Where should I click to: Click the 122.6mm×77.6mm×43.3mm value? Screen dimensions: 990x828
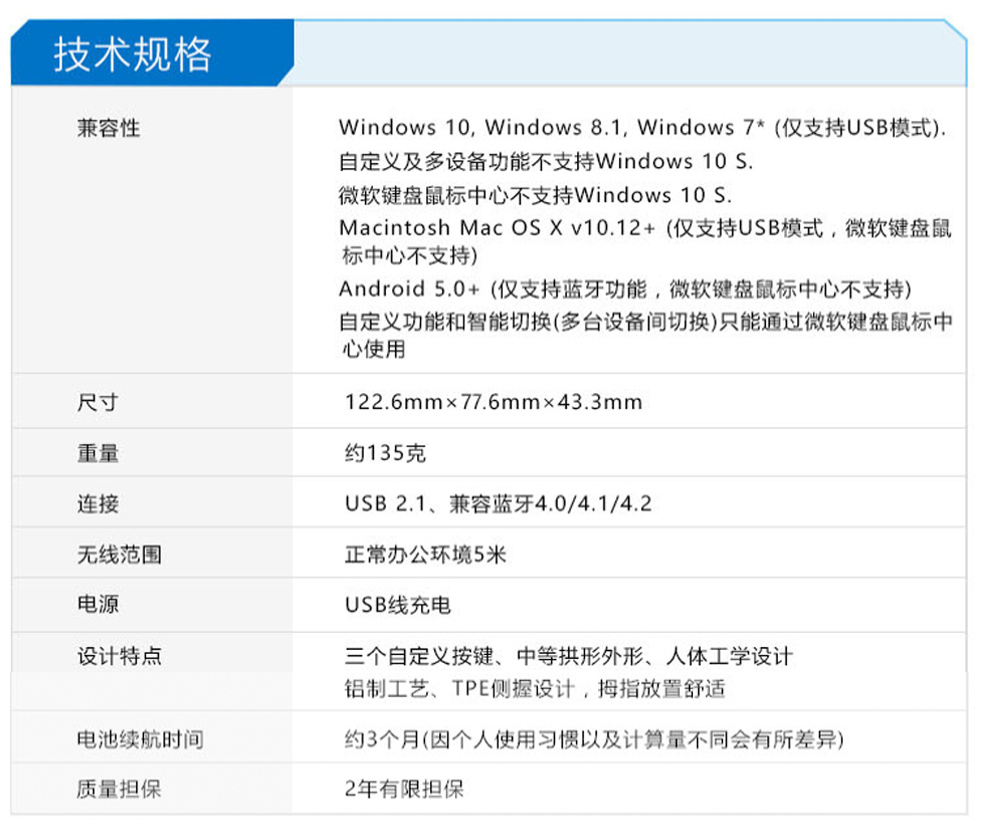tap(493, 402)
